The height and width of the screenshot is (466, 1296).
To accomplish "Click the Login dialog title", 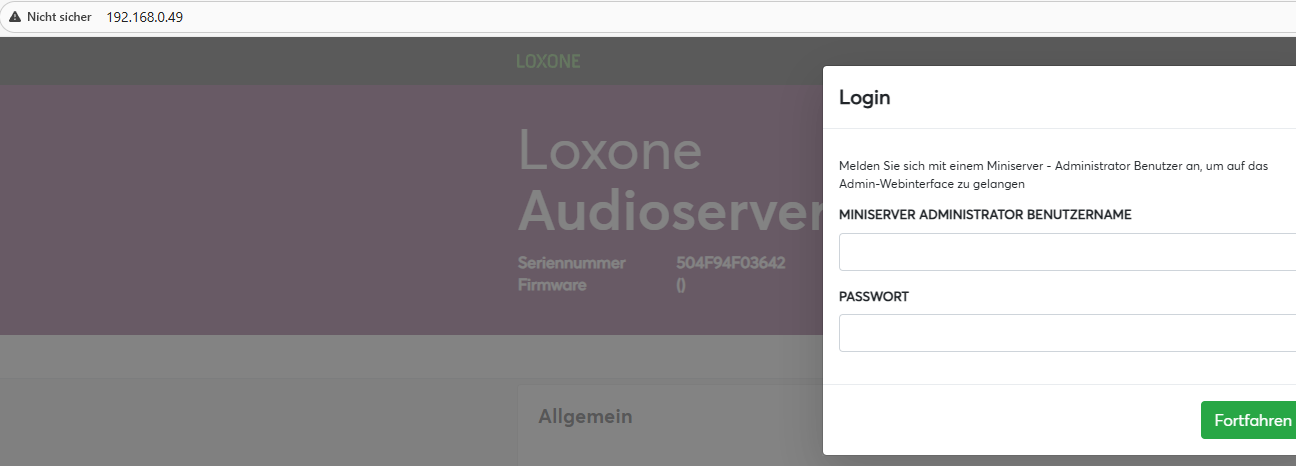I will [865, 97].
